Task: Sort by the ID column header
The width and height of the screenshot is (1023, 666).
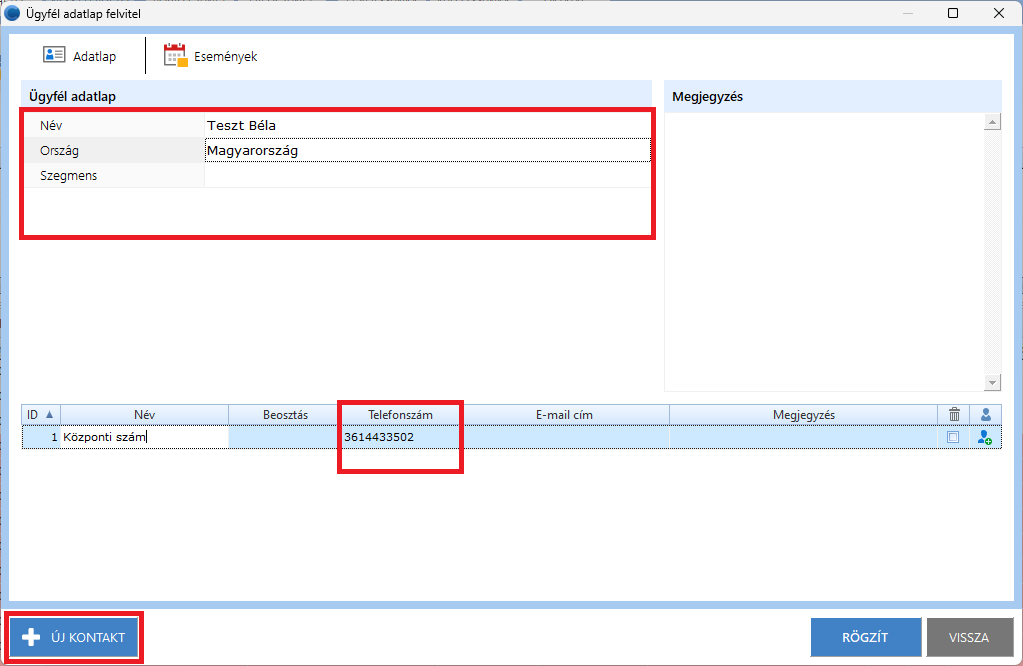Action: click(x=40, y=414)
